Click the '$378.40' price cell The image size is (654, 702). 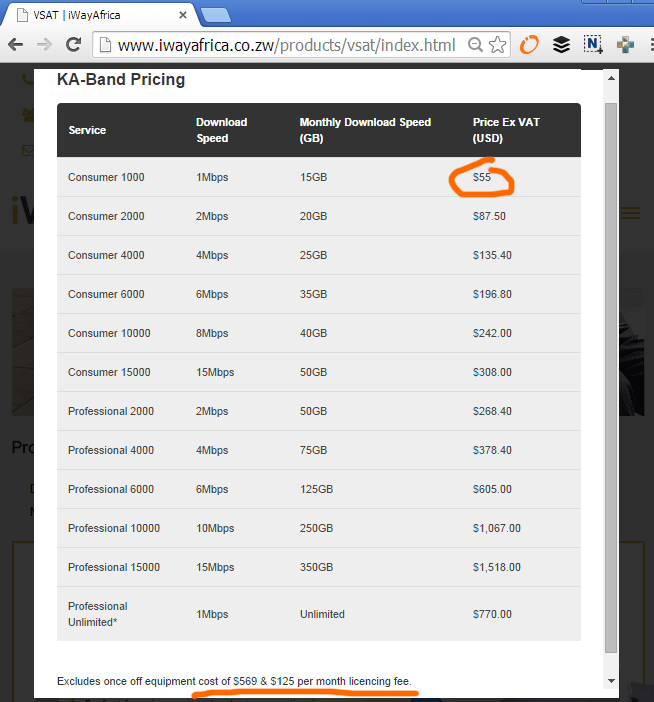coord(492,450)
